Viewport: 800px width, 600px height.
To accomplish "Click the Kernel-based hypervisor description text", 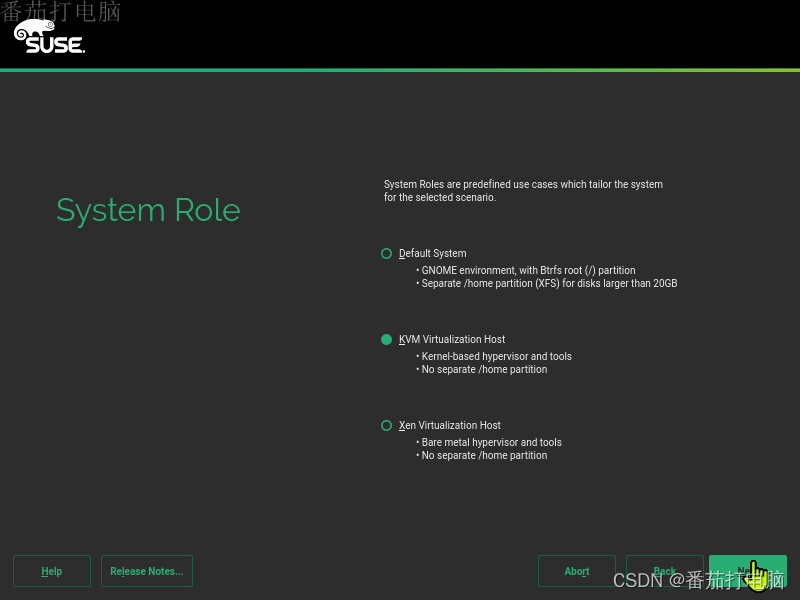I will point(494,356).
